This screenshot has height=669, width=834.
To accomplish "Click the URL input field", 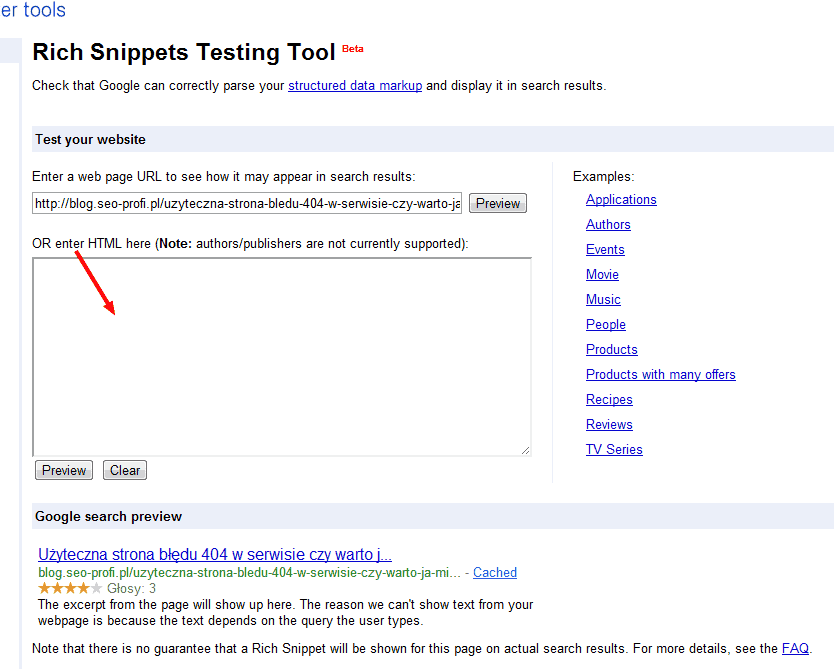I will point(247,203).
